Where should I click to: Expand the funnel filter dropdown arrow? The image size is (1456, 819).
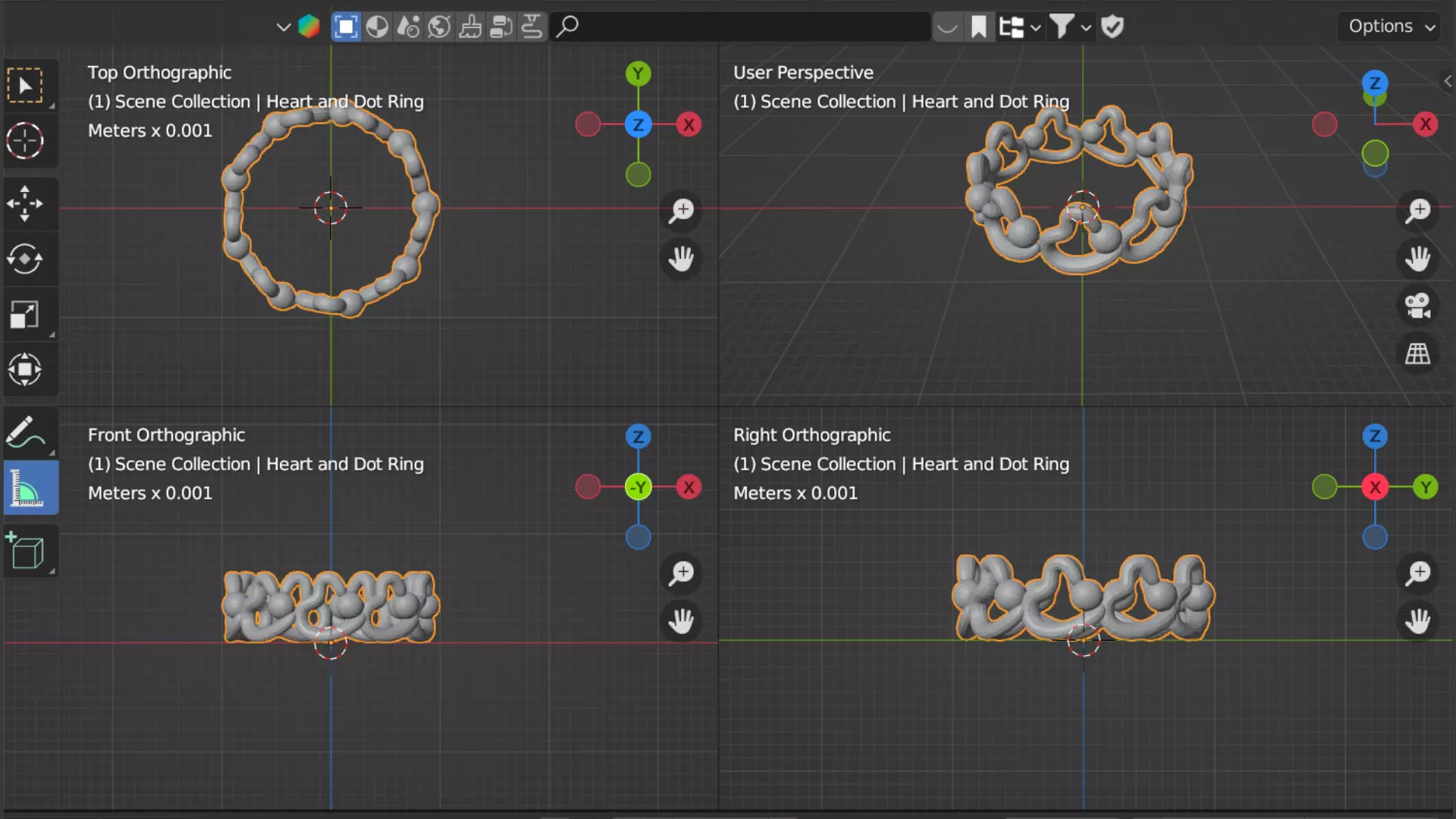[1086, 28]
